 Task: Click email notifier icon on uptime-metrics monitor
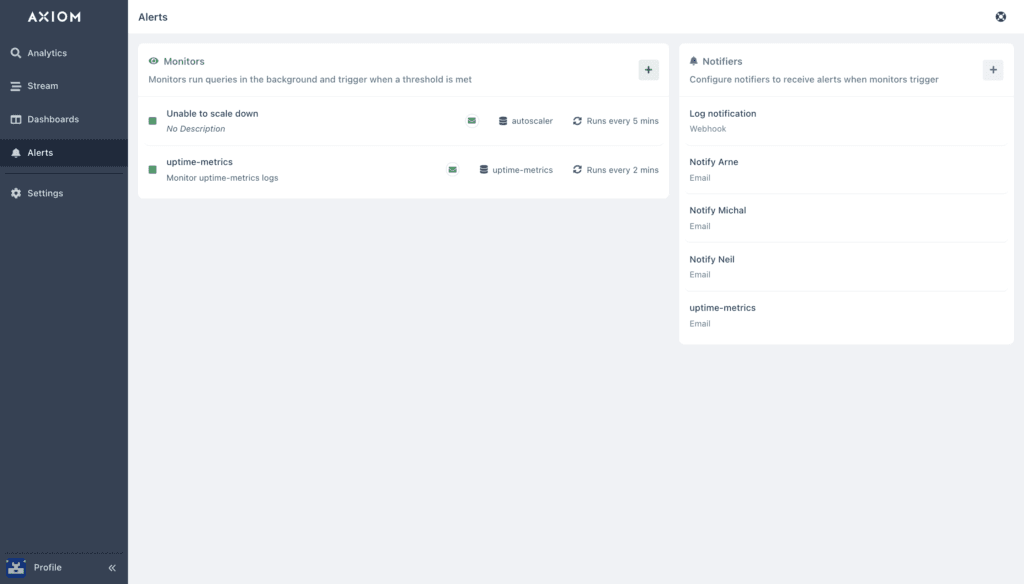point(453,170)
